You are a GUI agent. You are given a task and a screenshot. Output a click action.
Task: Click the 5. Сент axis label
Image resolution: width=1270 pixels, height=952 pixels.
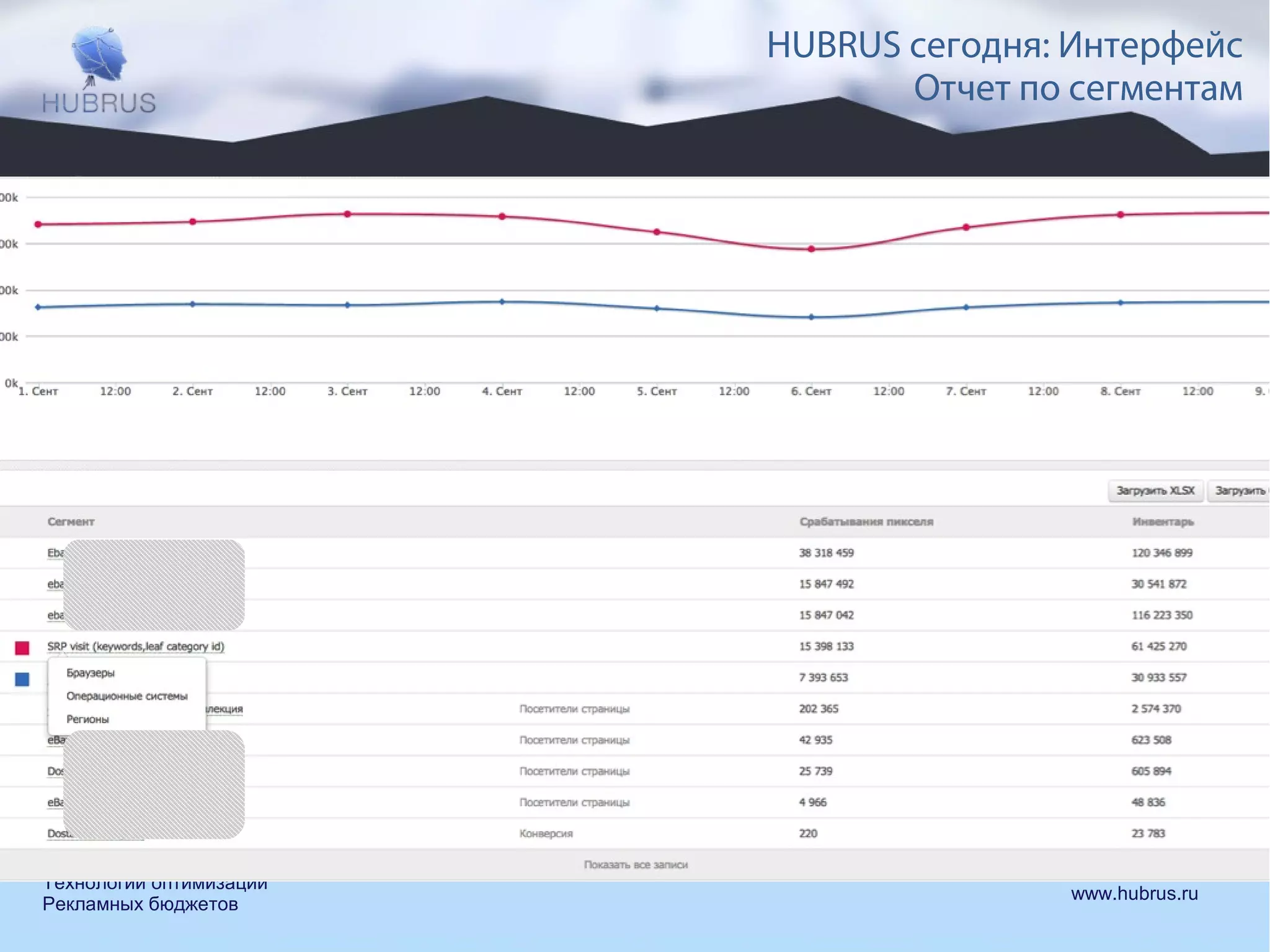tap(657, 391)
